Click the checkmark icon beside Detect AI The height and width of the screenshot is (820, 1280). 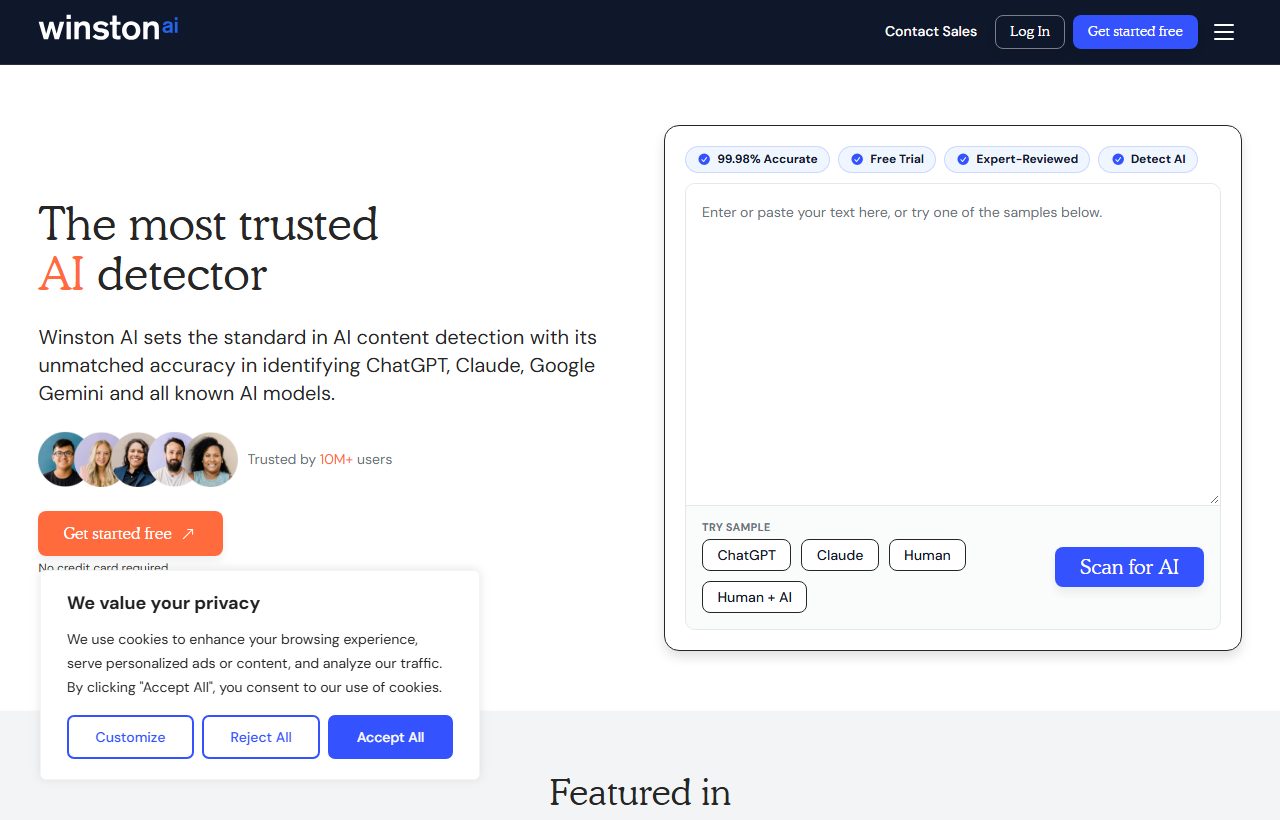click(1117, 159)
